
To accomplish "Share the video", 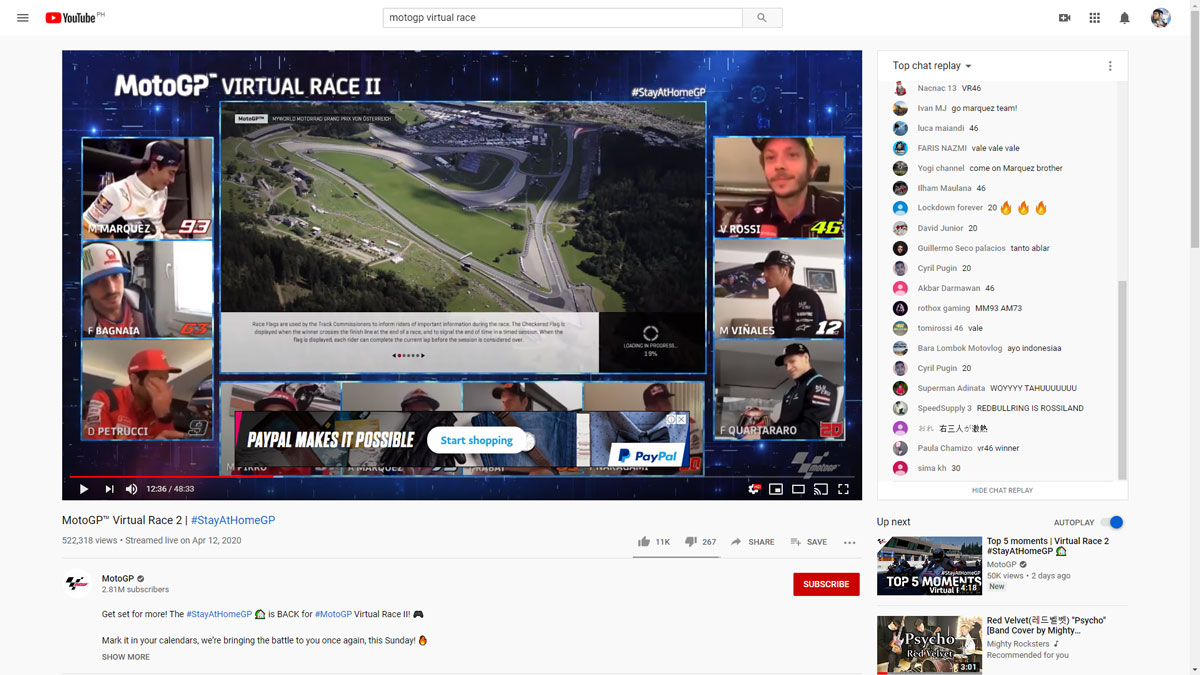I will click(x=752, y=542).
